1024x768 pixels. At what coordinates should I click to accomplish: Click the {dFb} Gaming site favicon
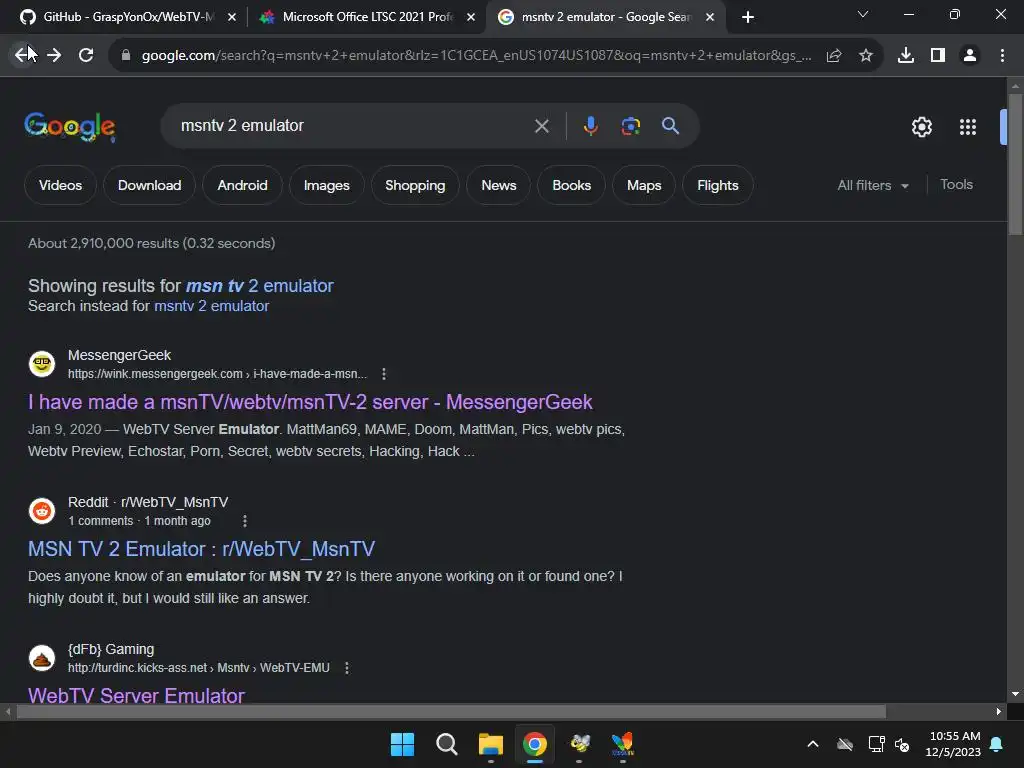(x=42, y=658)
